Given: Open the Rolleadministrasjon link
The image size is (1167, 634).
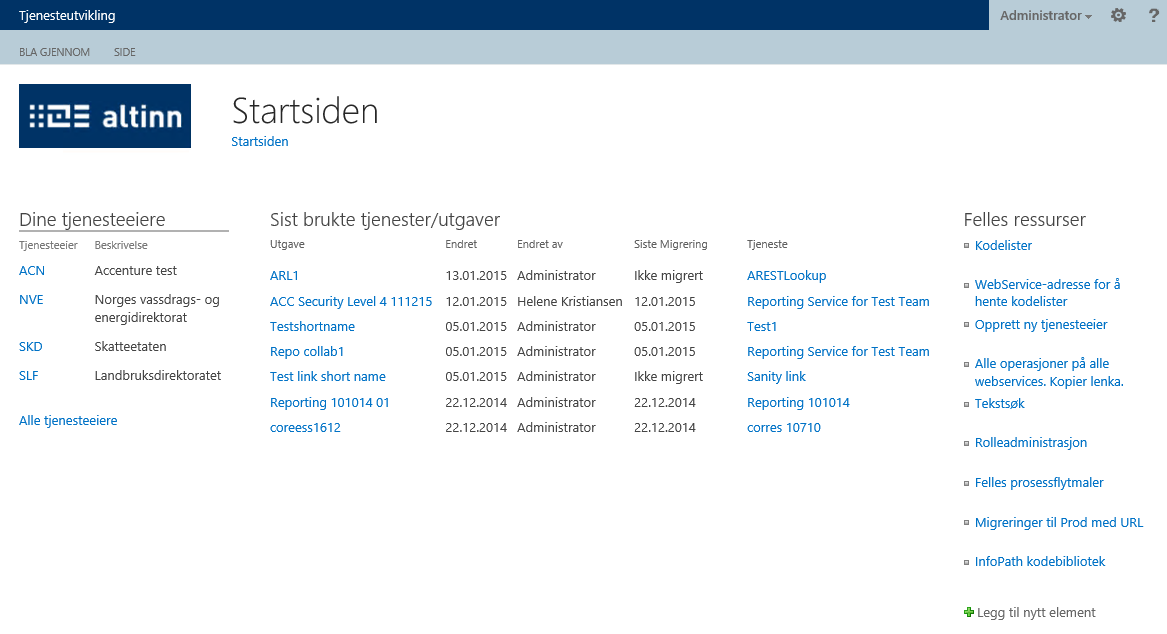Looking at the screenshot, I should pos(1031,443).
